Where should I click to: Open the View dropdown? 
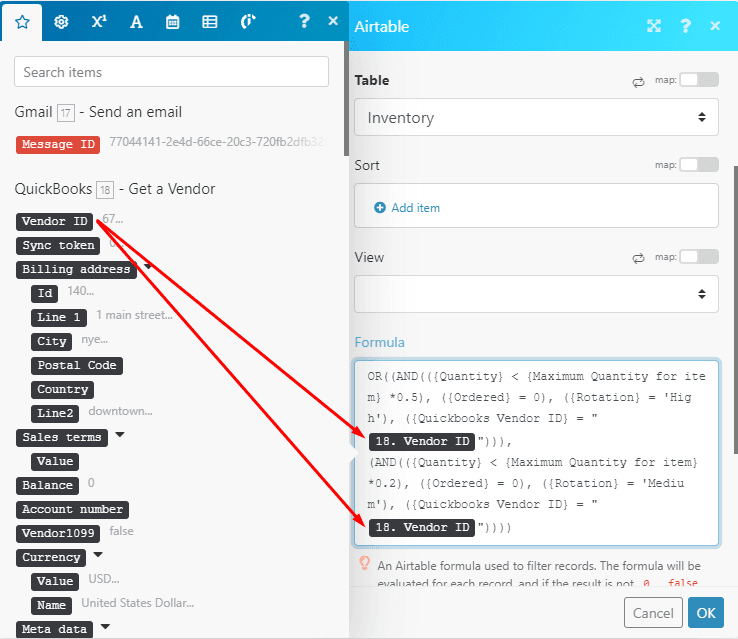(536, 294)
